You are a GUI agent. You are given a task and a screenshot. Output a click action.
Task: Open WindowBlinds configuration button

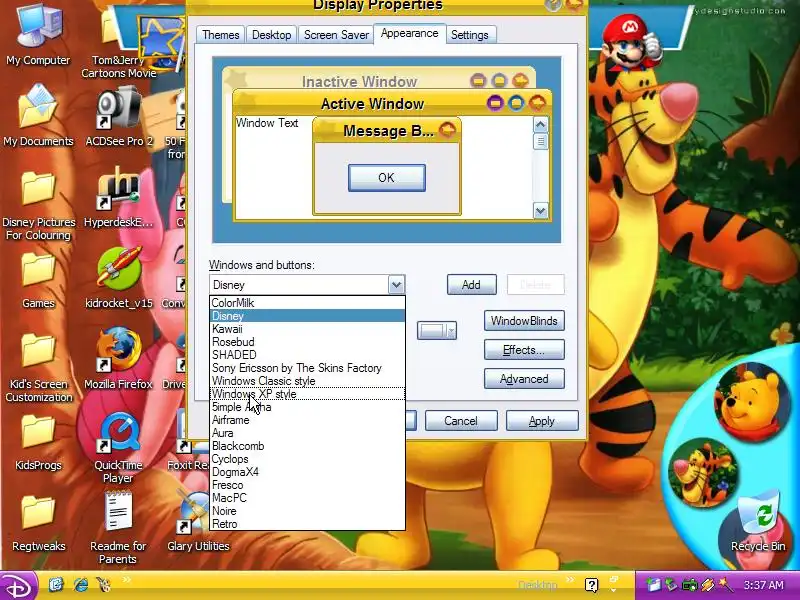click(524, 321)
